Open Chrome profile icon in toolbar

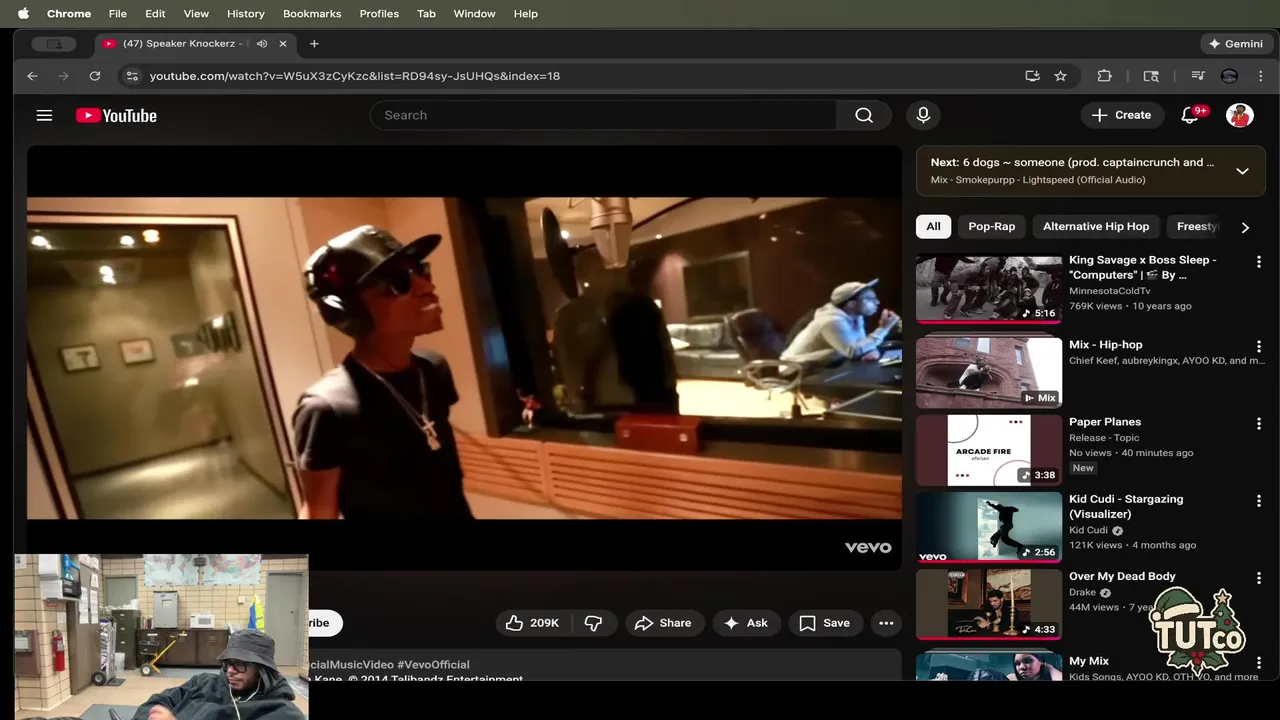point(1230,76)
